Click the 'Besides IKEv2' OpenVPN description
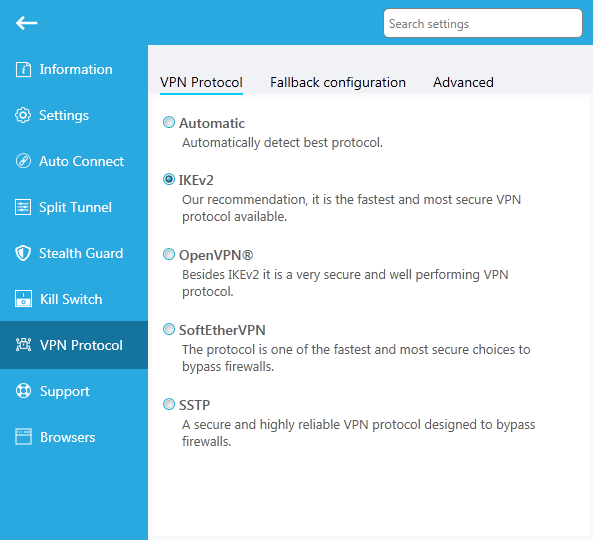 click(x=345, y=283)
